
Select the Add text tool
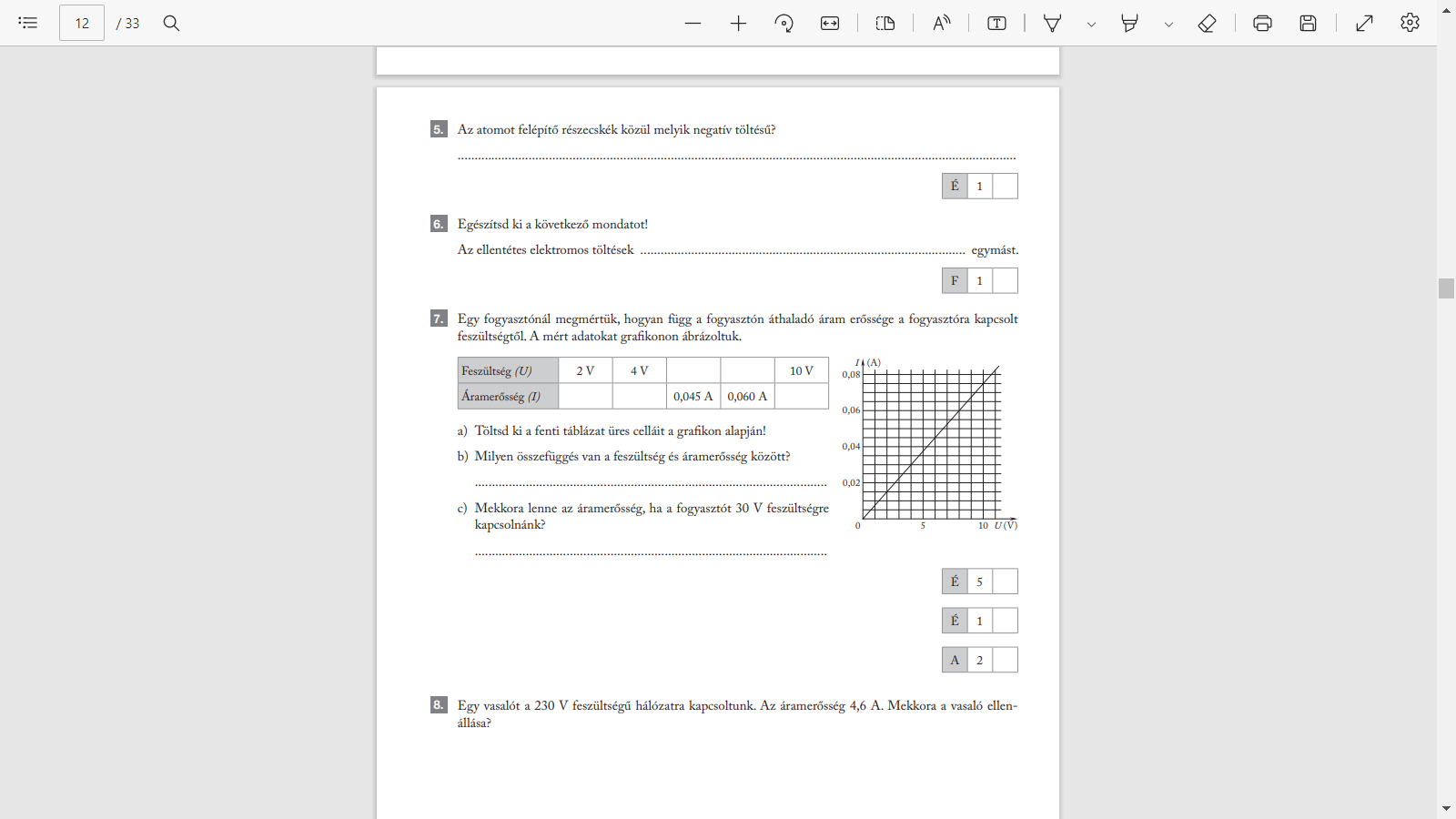pyautogui.click(x=996, y=24)
